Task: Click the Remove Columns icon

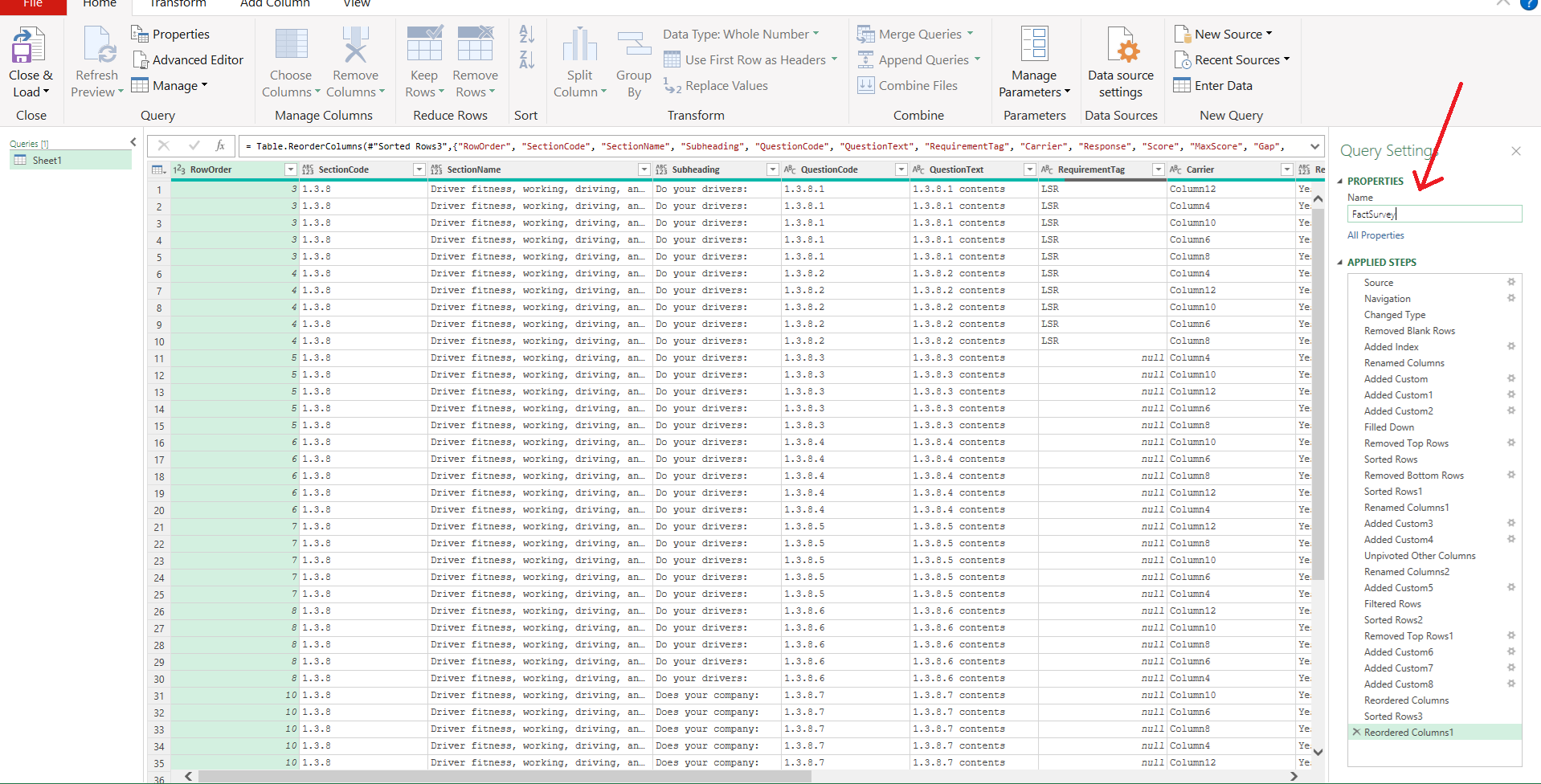Action: tap(355, 44)
